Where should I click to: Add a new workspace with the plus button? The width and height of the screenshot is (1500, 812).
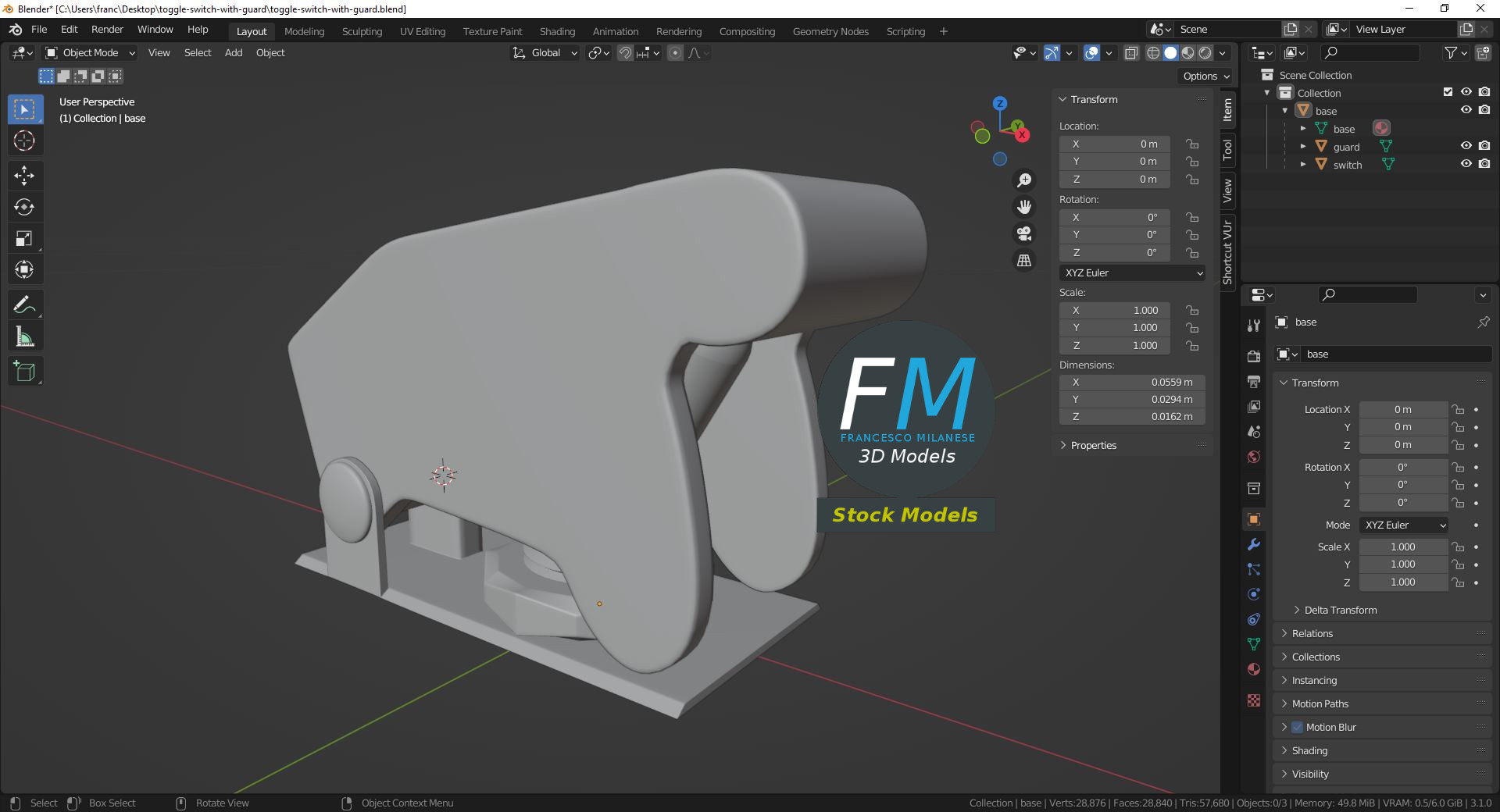click(944, 31)
